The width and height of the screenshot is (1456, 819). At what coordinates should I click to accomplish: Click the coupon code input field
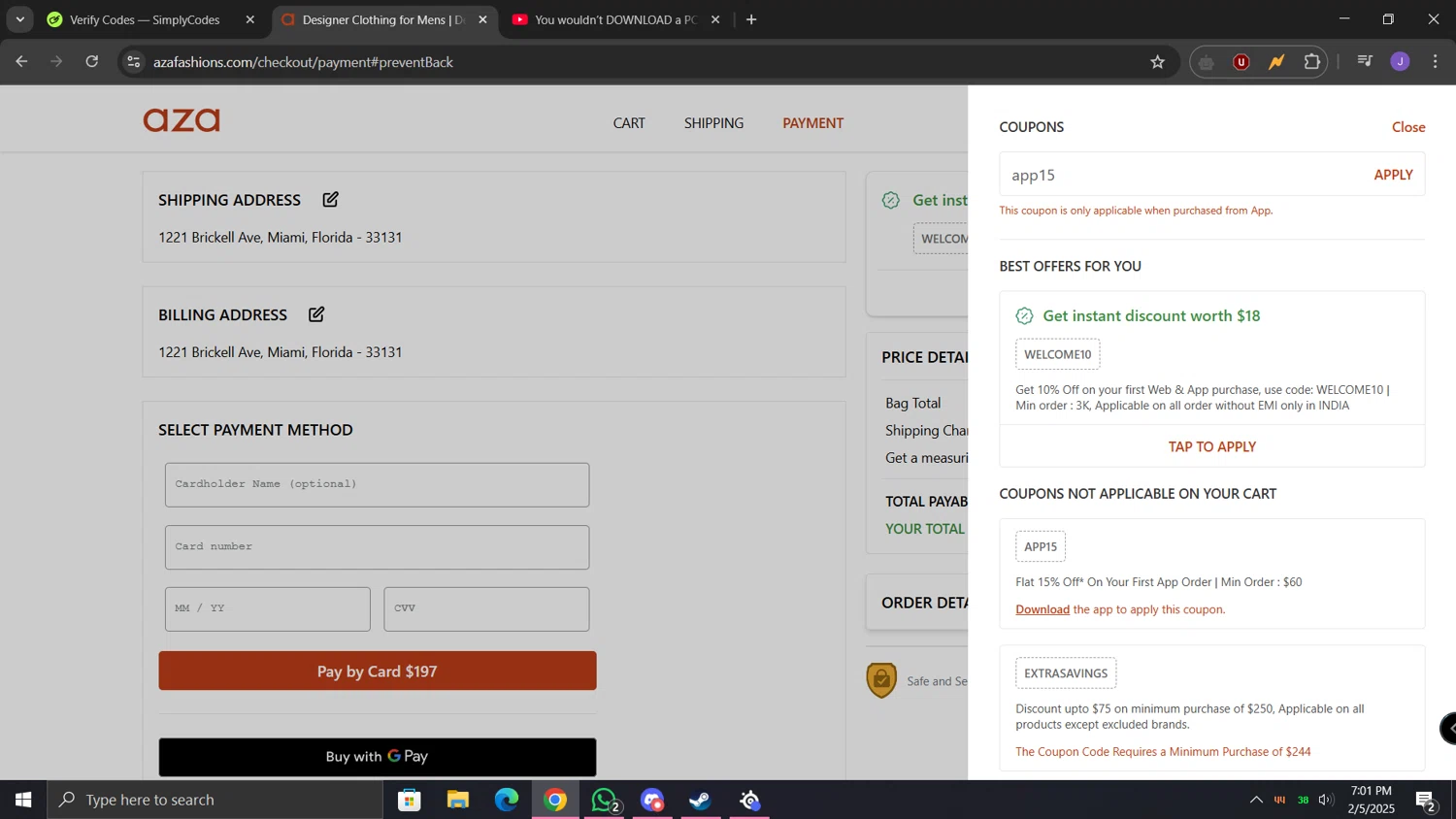pos(1182,175)
